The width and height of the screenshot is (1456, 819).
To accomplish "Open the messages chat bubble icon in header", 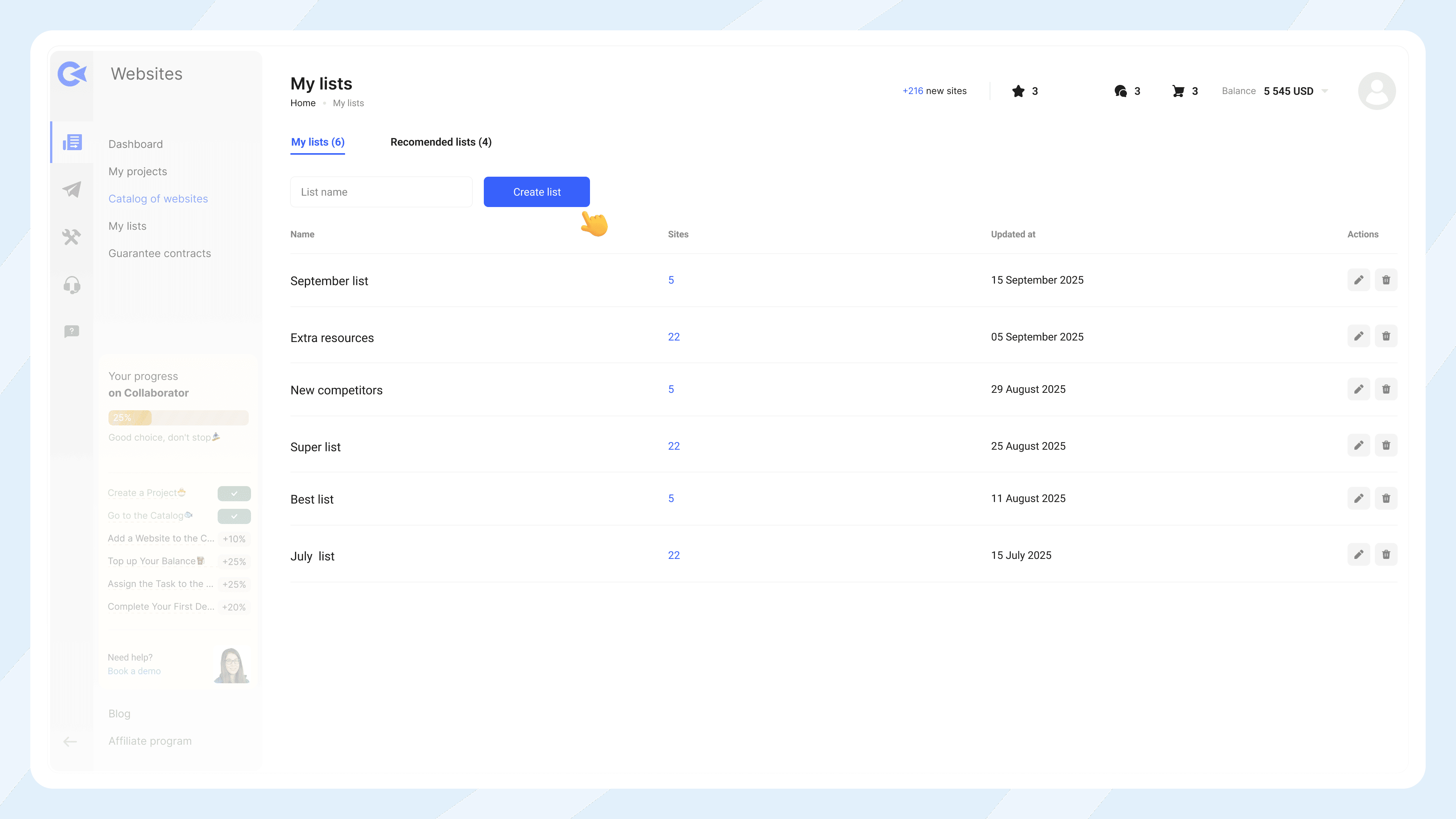I will 1120,91.
